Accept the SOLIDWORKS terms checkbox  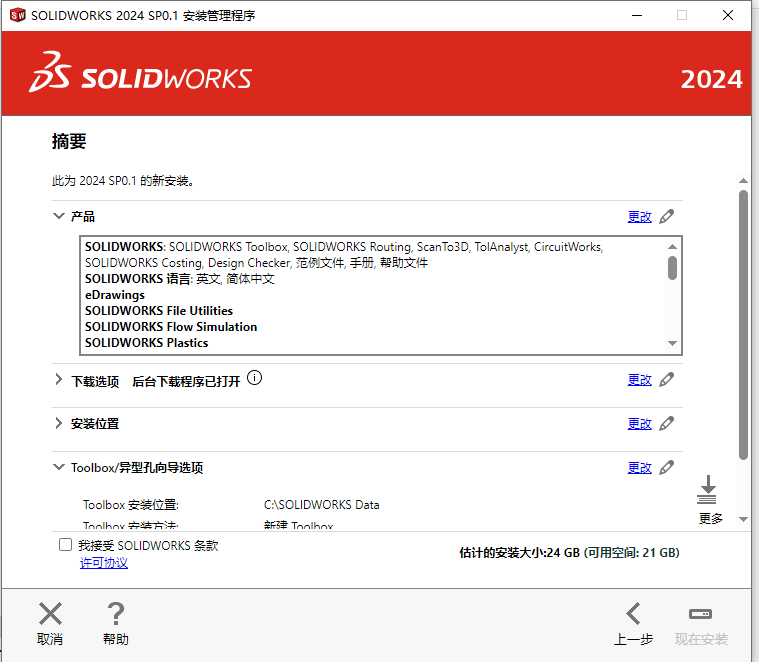coord(65,545)
